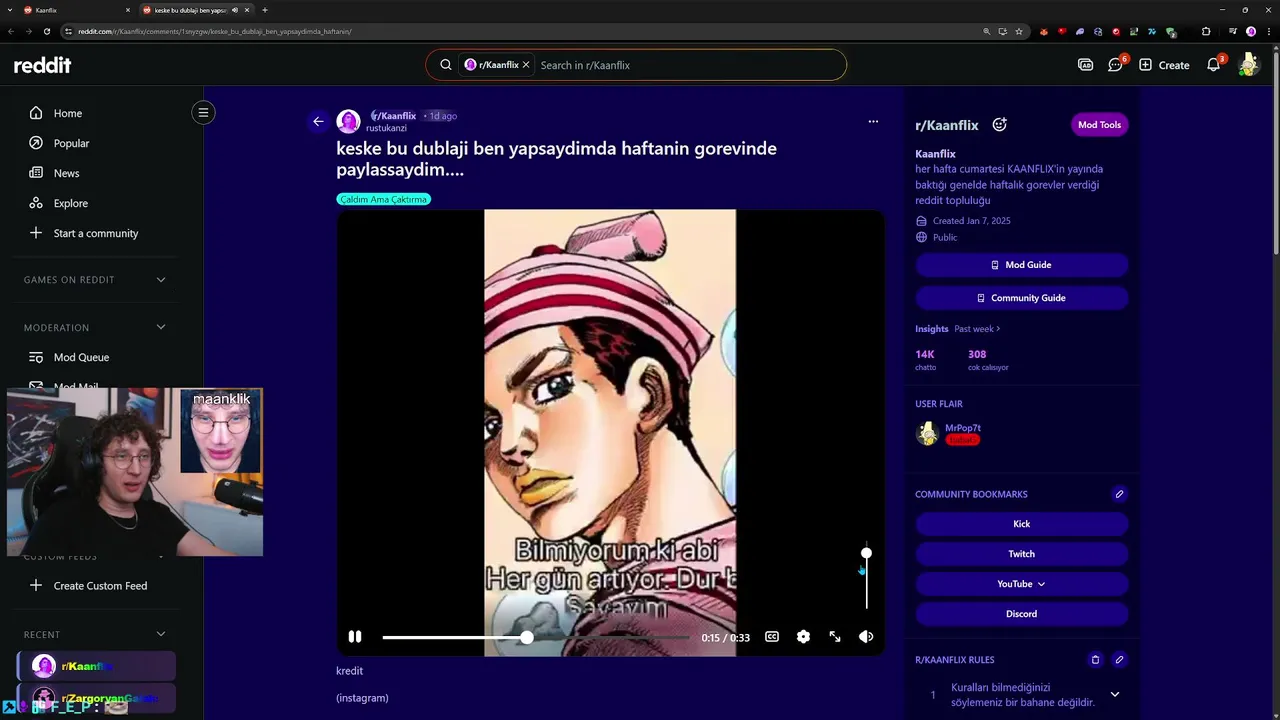
Task: Collapse the left navigation sidebar
Action: click(x=203, y=113)
